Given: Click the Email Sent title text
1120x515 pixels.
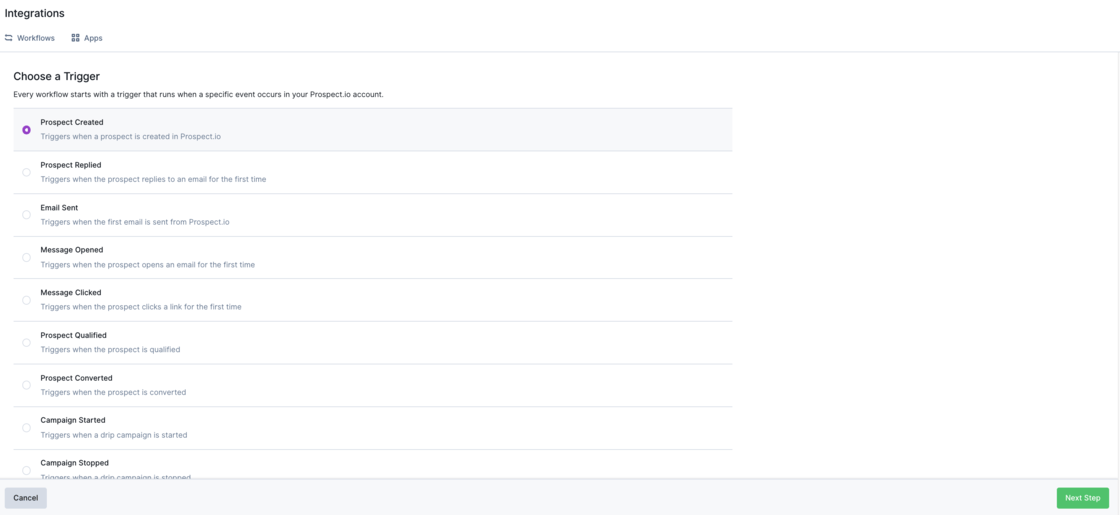Looking at the screenshot, I should pos(59,208).
